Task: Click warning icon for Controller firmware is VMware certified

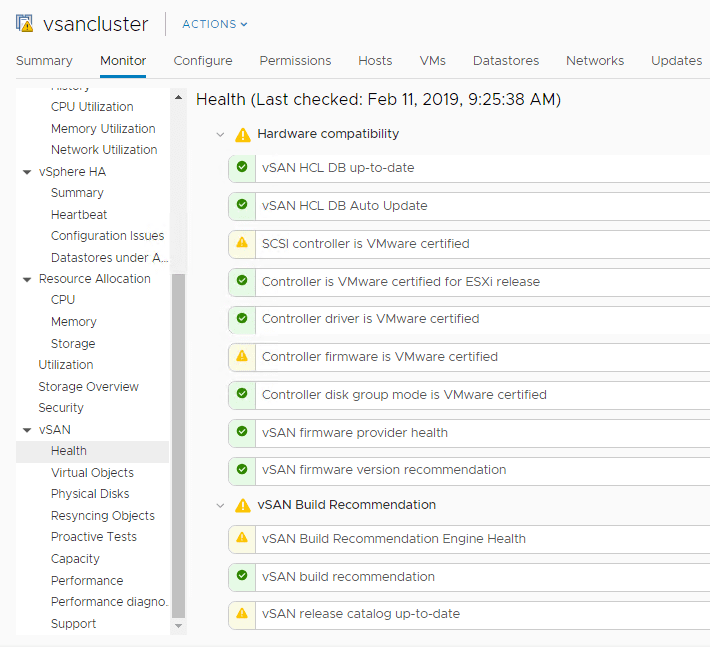Action: point(242,356)
